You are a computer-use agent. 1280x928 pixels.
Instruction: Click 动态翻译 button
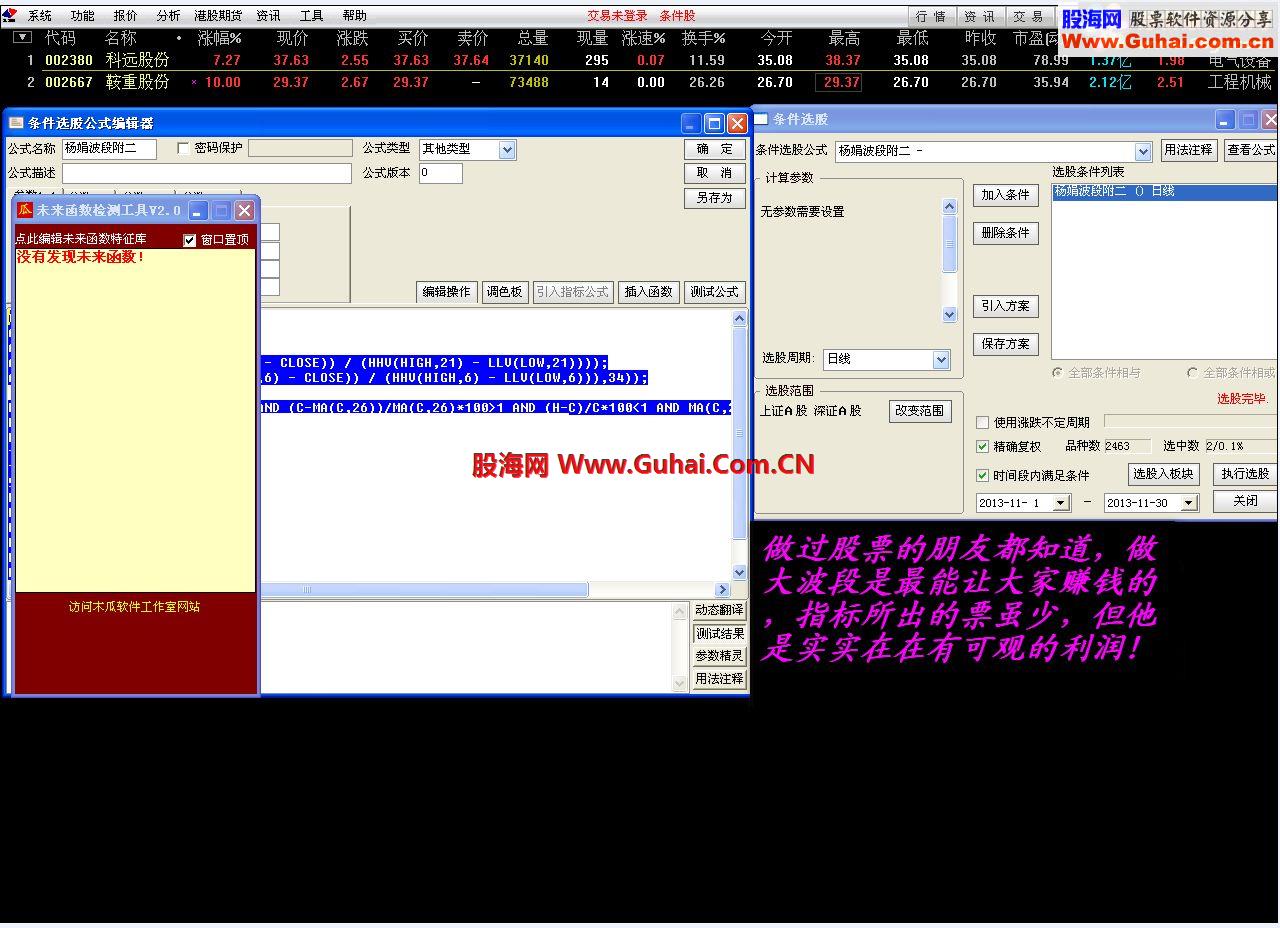(x=720, y=610)
